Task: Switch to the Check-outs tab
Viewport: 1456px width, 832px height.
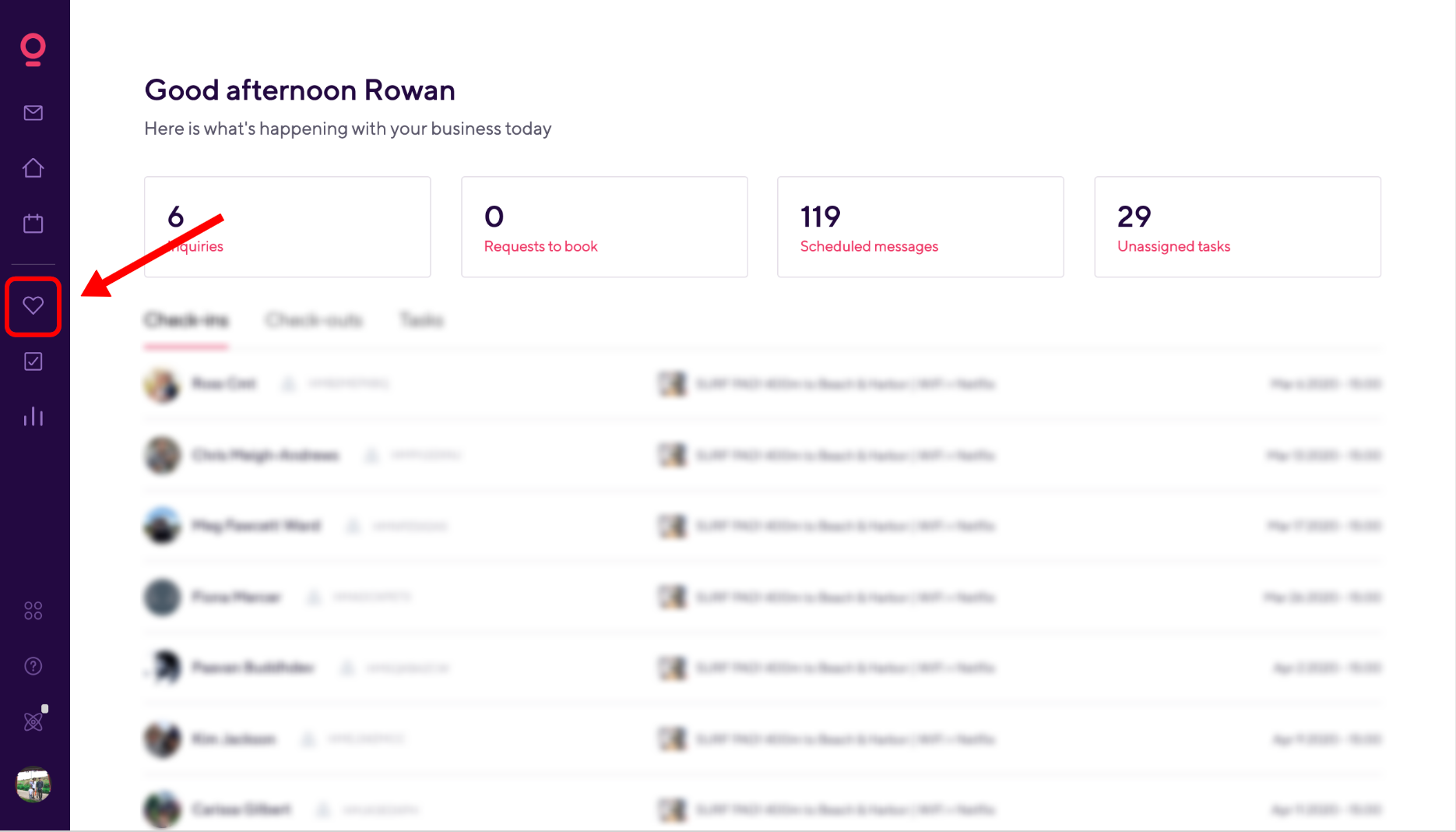Action: tap(314, 320)
